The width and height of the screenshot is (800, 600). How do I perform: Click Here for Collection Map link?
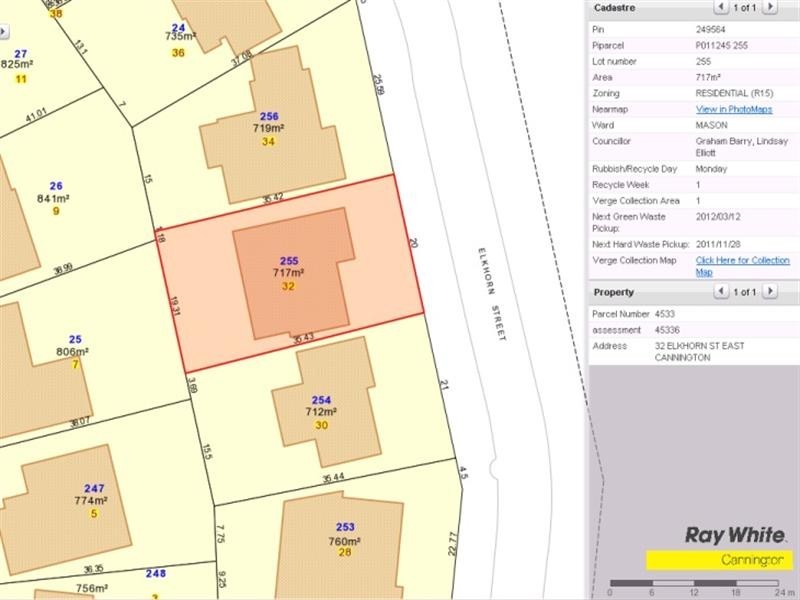(x=742, y=266)
